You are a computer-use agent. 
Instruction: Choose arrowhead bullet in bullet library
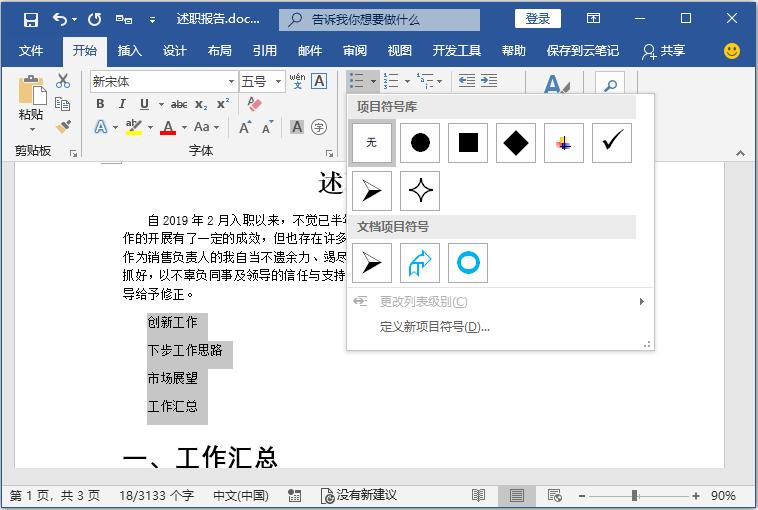(371, 190)
